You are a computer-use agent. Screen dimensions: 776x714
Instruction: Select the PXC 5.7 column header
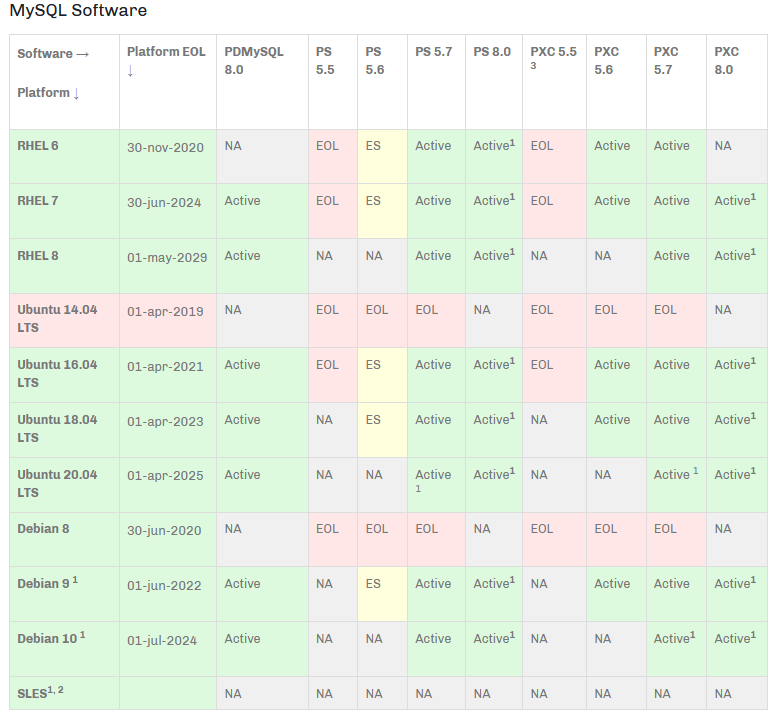(x=677, y=82)
